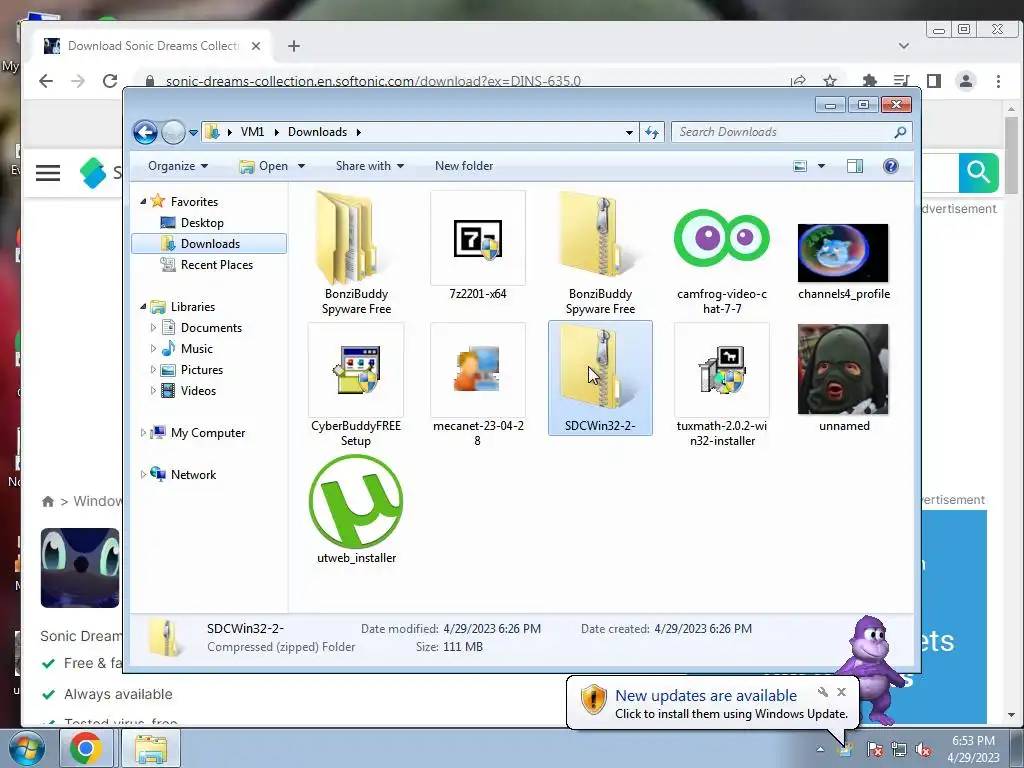Click the Softonic breadcrumb home icon
This screenshot has width=1024, height=768.
(48, 502)
